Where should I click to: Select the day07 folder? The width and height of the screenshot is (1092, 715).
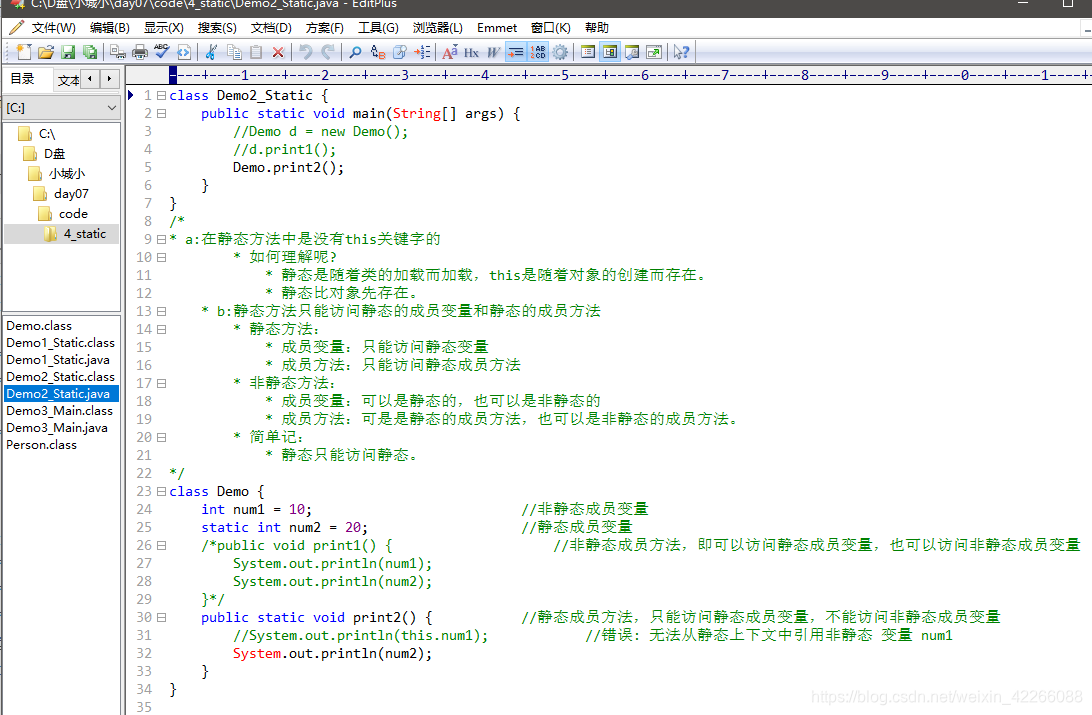71,194
